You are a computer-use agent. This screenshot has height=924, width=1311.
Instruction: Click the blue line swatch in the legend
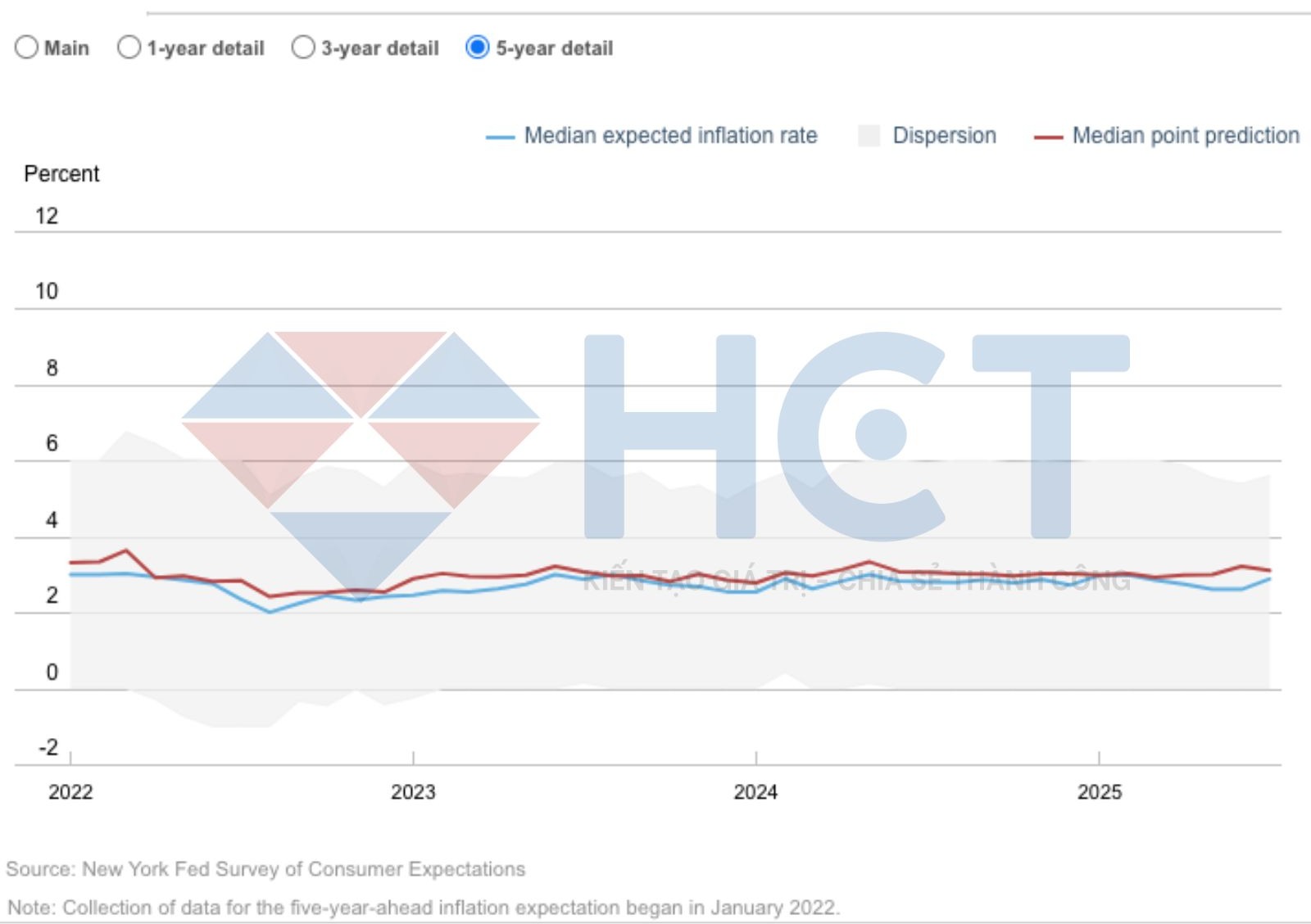(x=500, y=137)
